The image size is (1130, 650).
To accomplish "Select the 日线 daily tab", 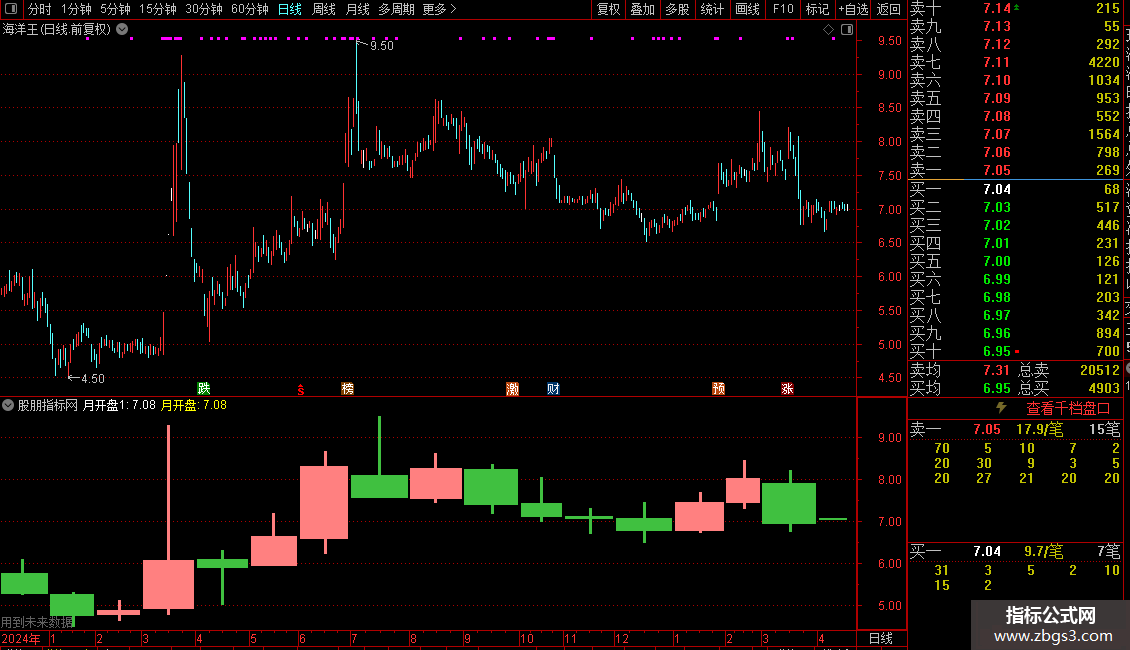I will pos(290,9).
